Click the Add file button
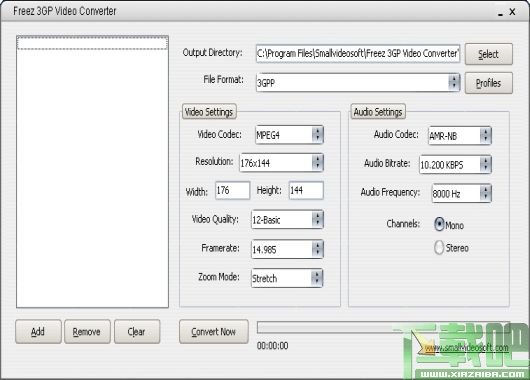This screenshot has height=380, width=530. (38, 332)
